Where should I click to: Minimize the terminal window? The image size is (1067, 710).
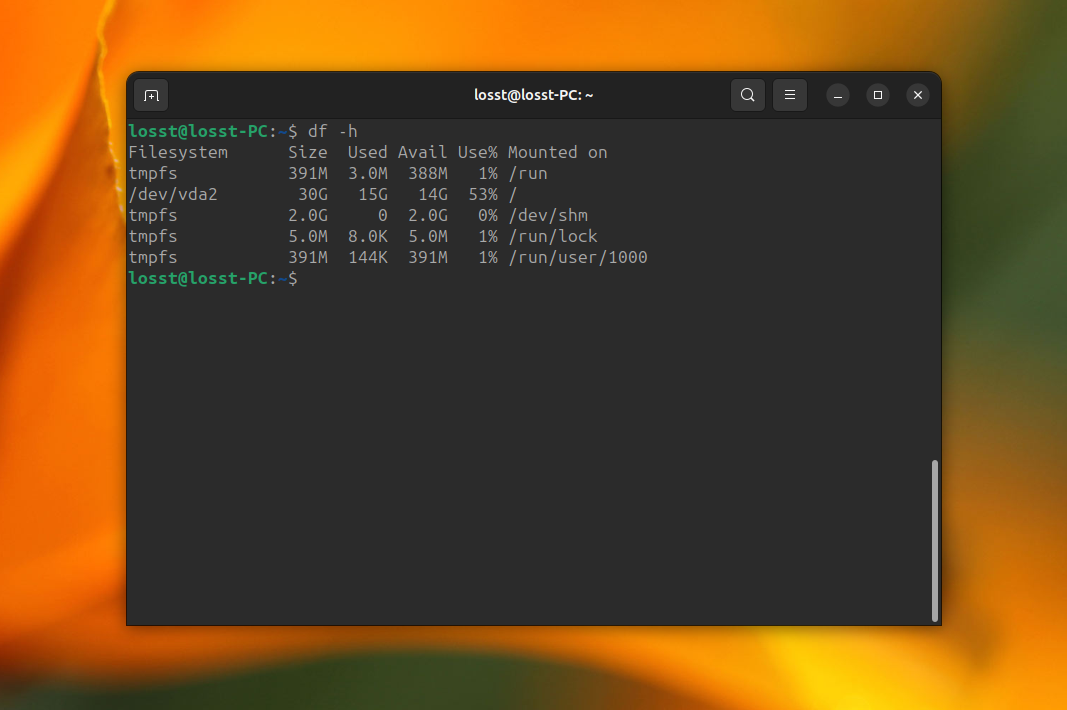(x=837, y=94)
